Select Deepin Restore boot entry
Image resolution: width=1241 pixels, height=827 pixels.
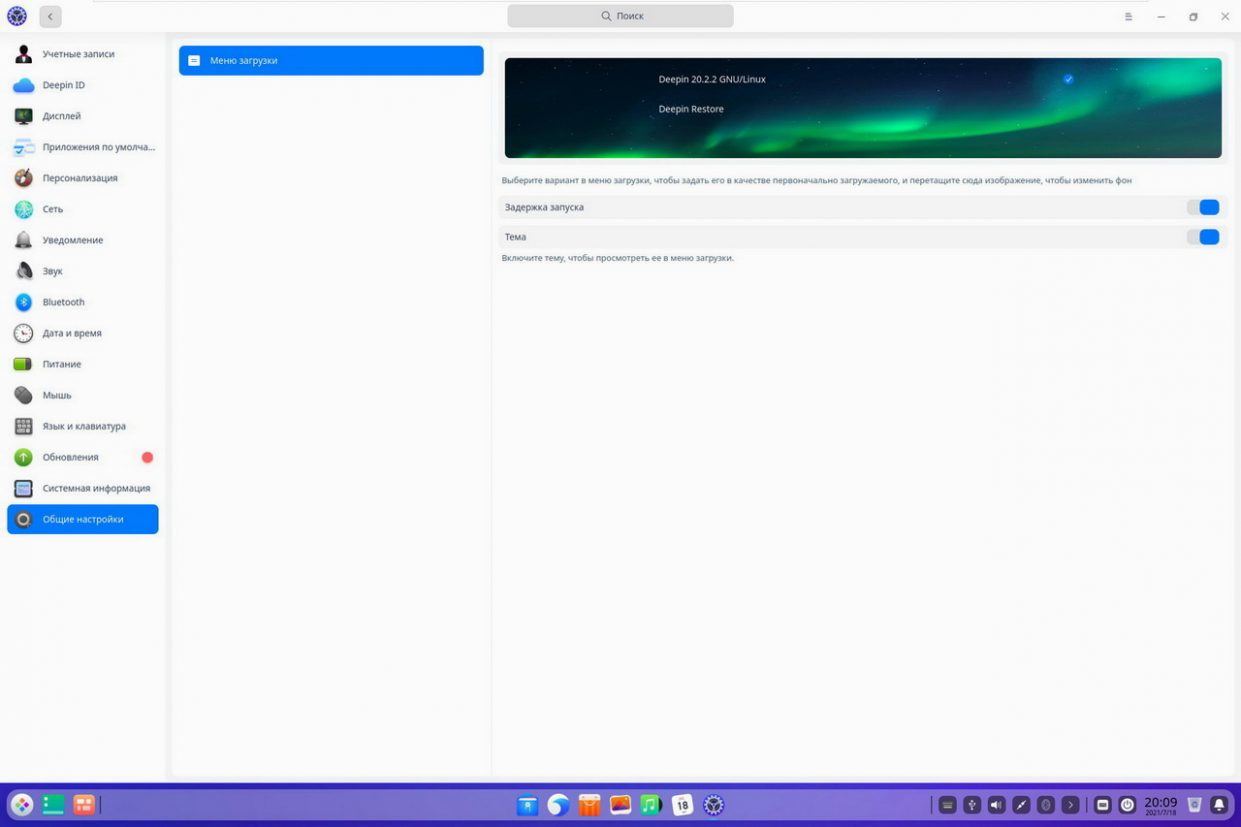click(691, 109)
